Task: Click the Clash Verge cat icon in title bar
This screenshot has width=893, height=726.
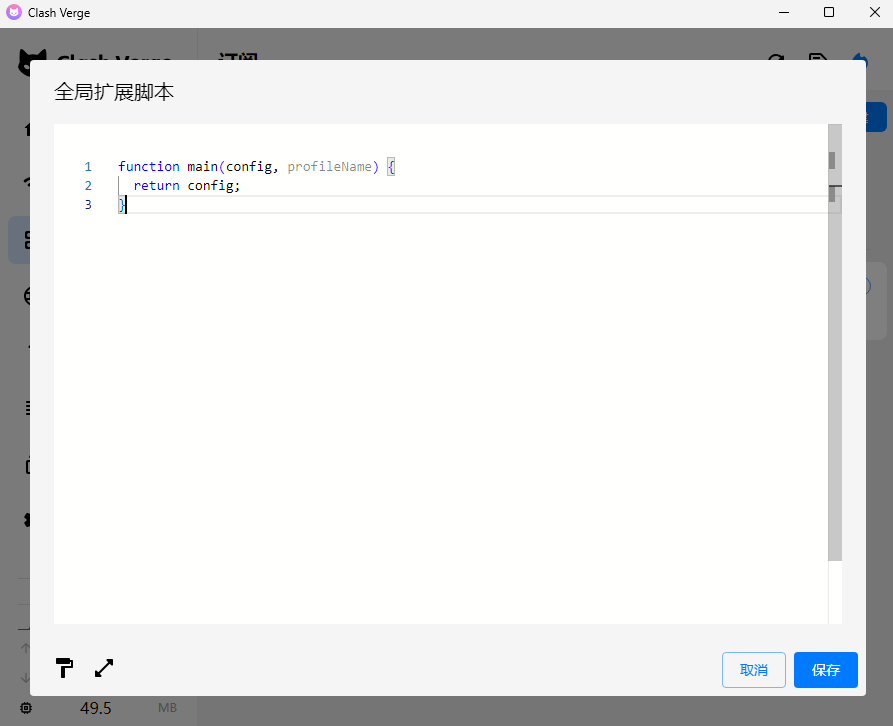Action: tap(14, 13)
